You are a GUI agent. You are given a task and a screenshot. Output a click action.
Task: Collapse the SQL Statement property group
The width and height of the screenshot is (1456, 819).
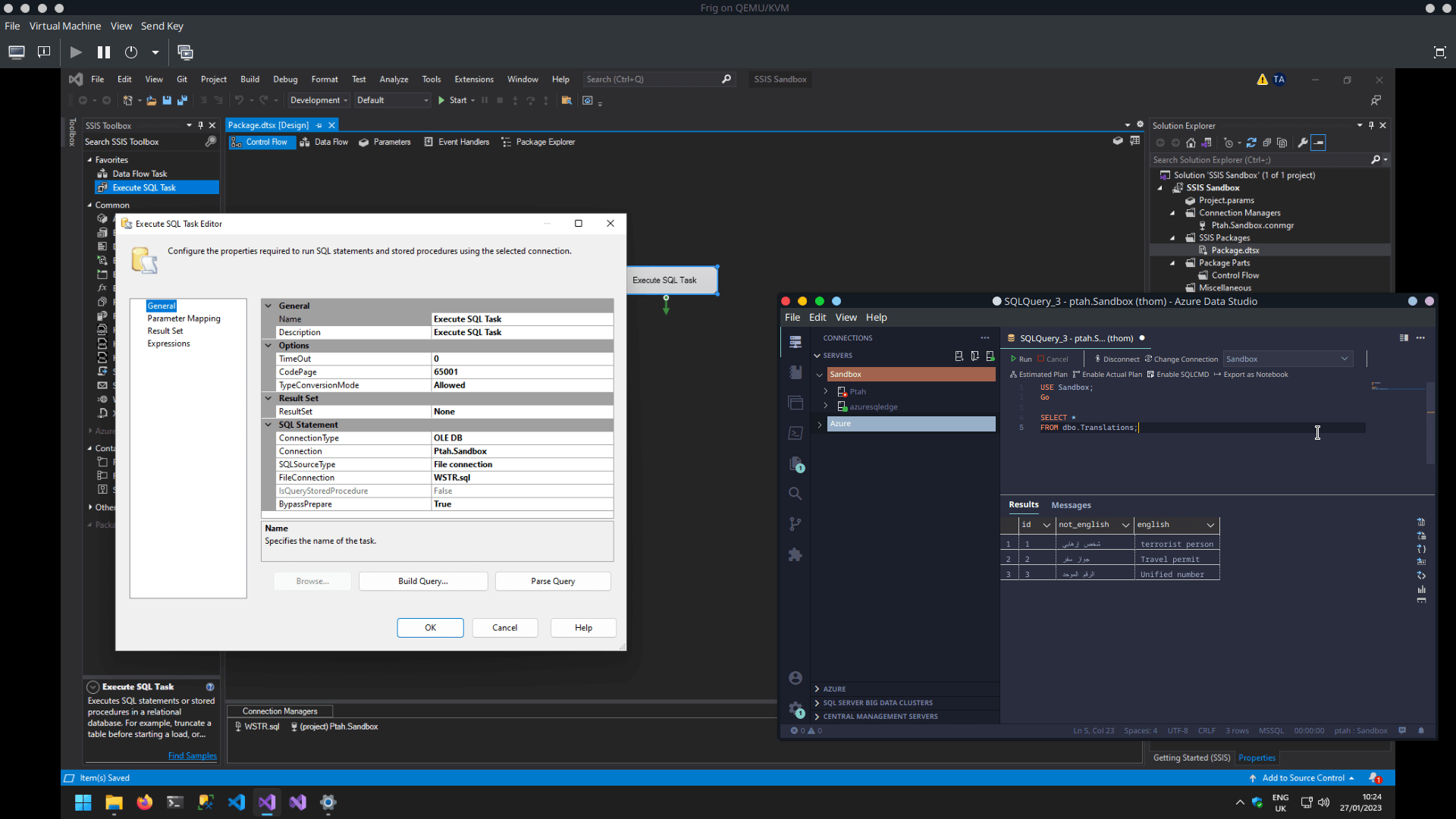point(268,425)
